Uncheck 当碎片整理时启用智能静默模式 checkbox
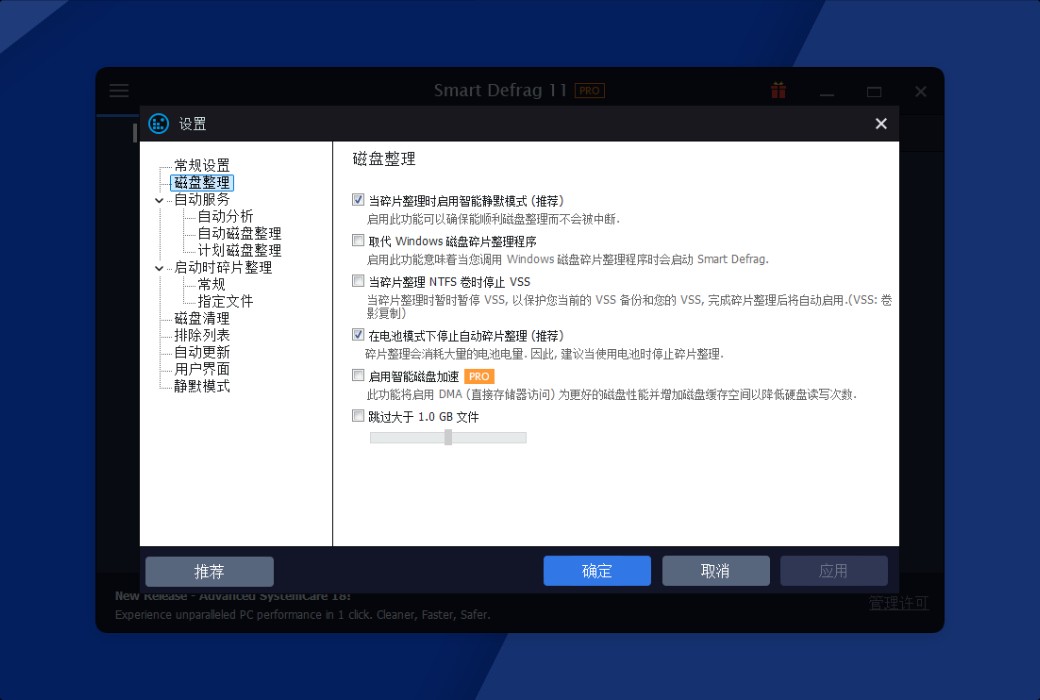This screenshot has width=1040, height=700. tap(358, 200)
